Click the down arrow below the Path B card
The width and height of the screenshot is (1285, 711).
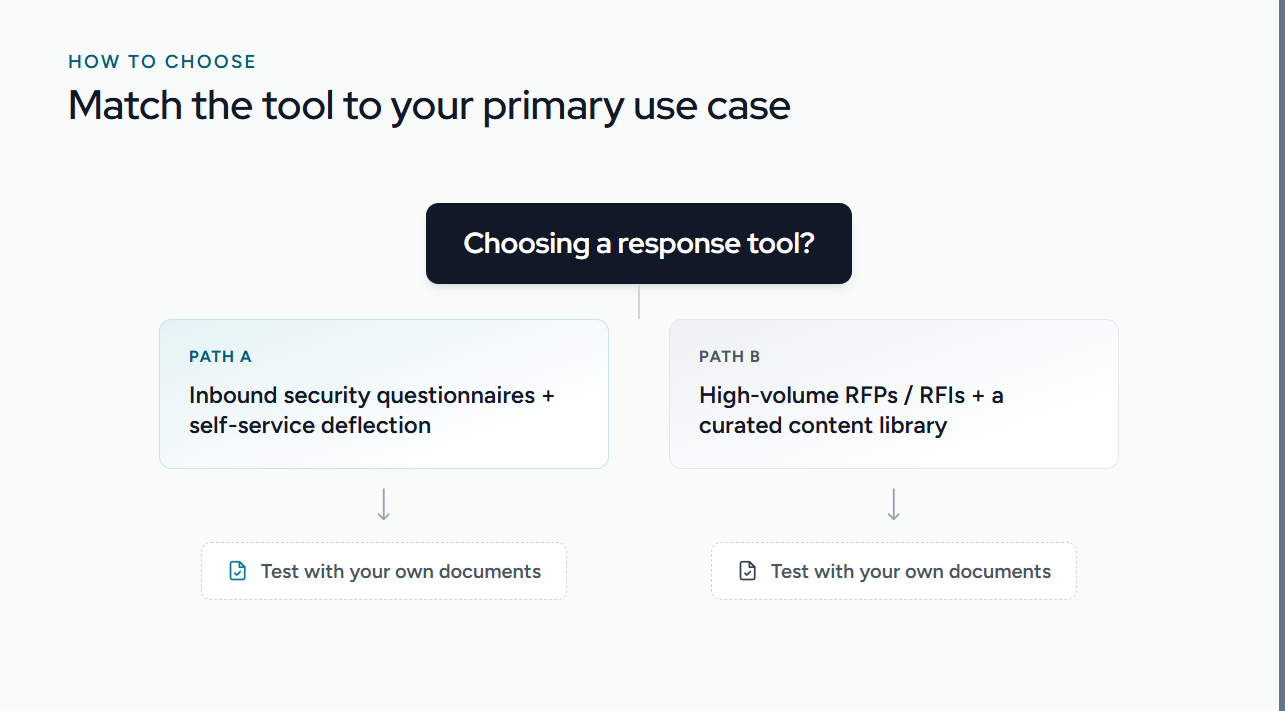pyautogui.click(x=894, y=504)
